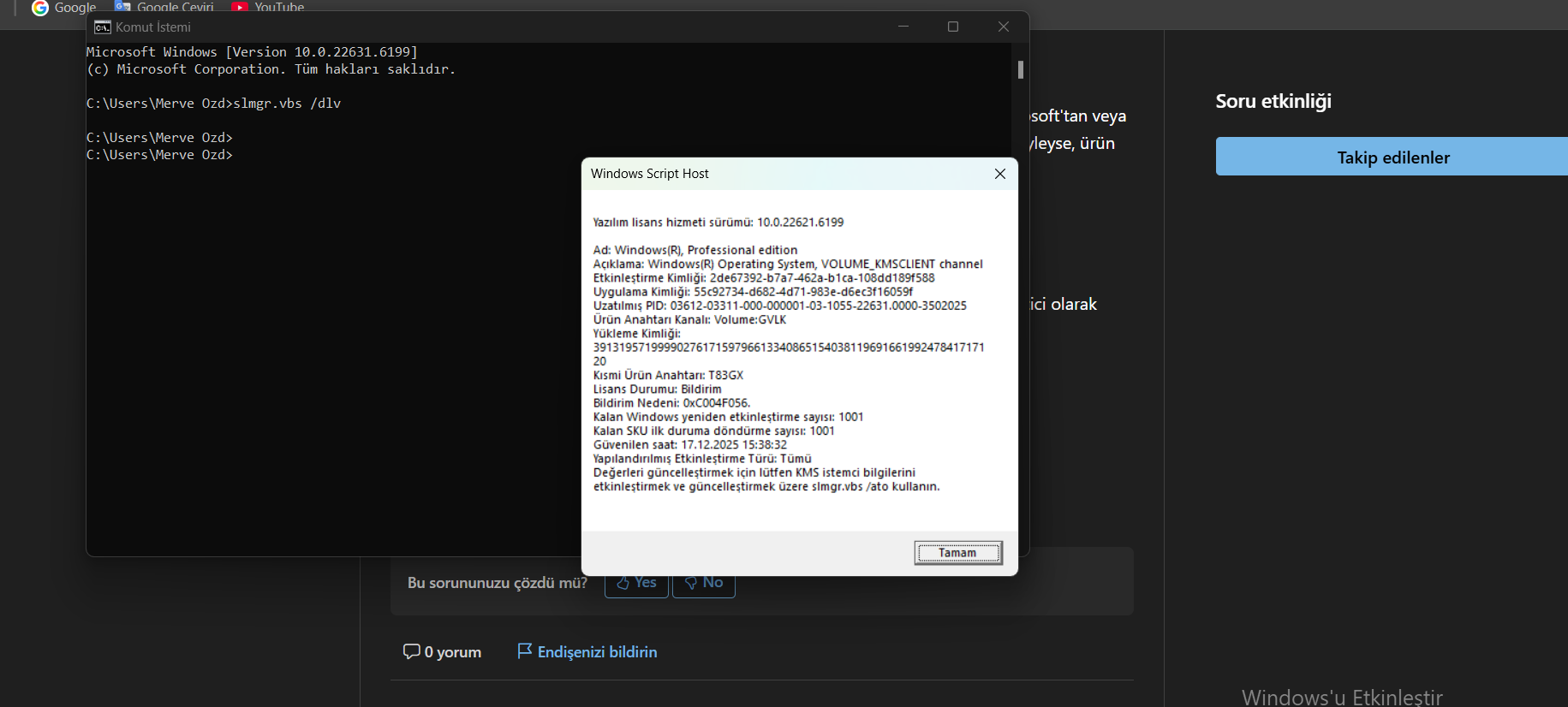Open the YouTube bookmark
The image size is (1568, 707).
[268, 8]
